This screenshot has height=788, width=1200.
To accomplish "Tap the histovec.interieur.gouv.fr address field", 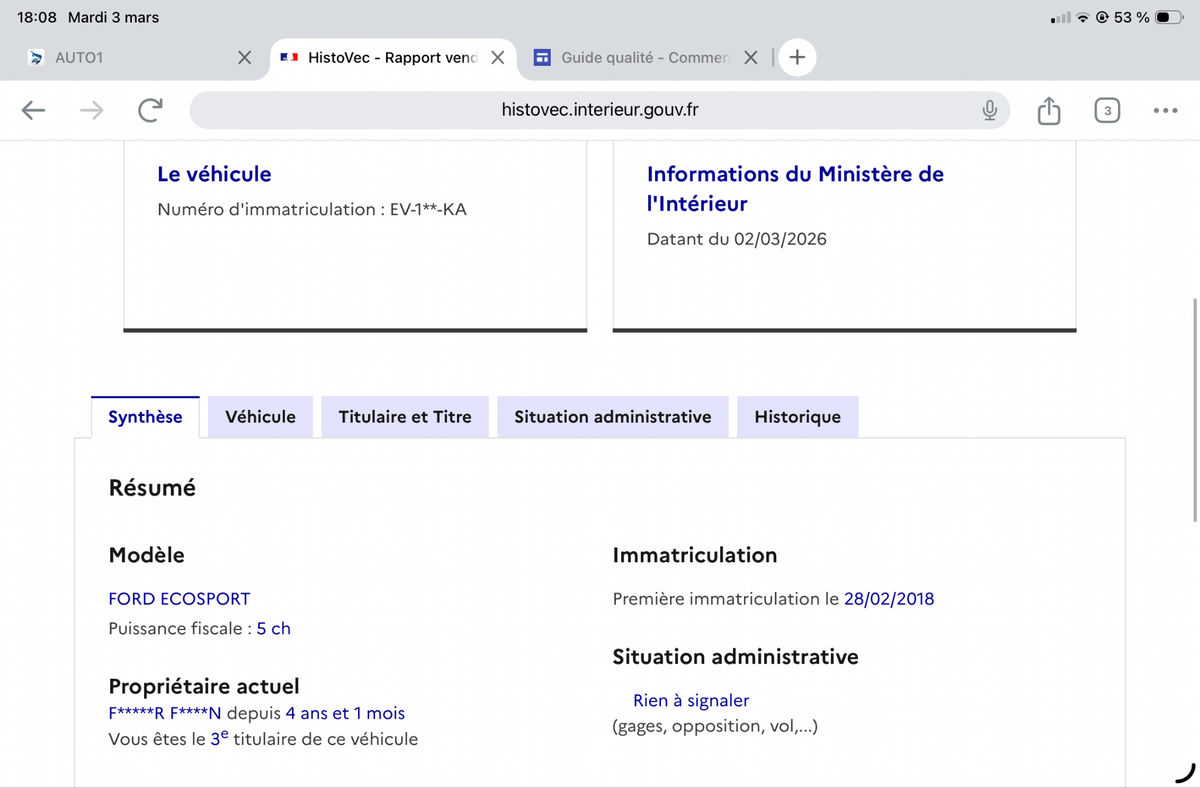I will (599, 111).
